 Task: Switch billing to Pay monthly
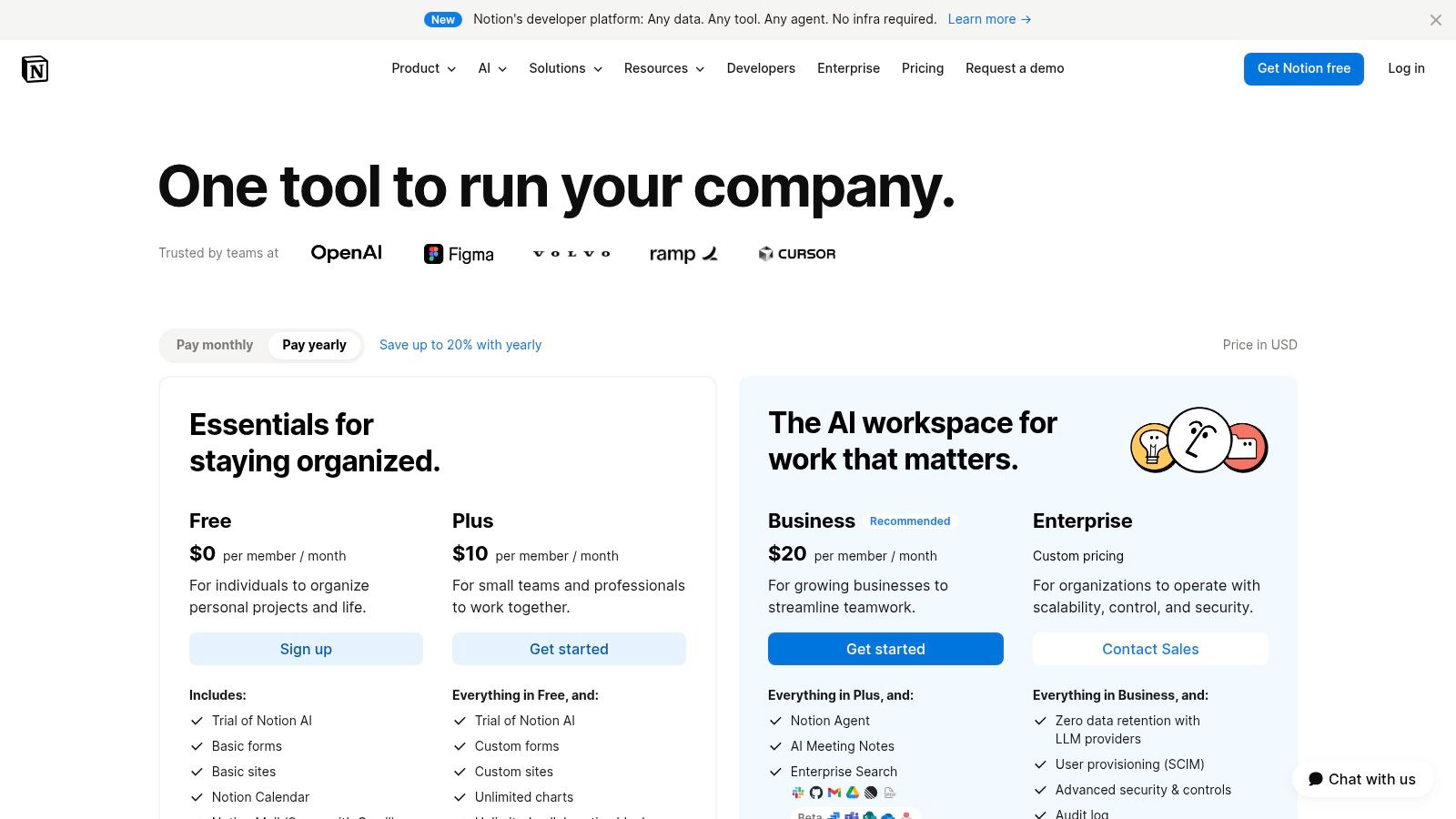(x=215, y=345)
